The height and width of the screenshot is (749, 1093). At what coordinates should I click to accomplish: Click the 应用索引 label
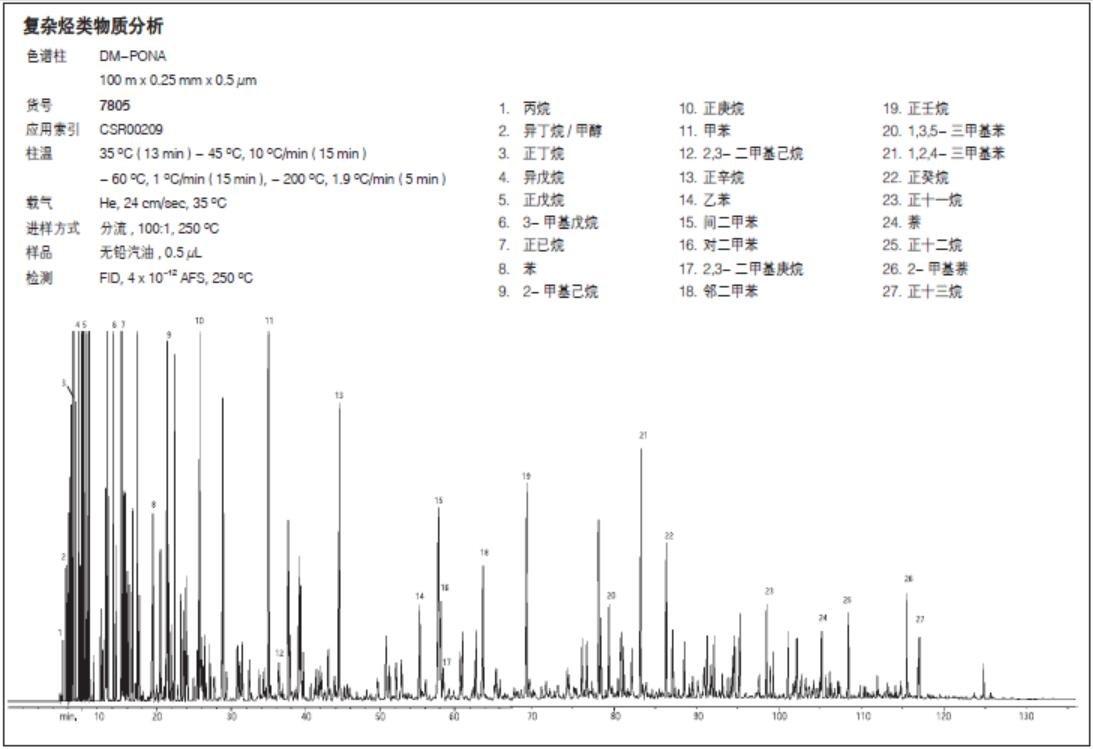click(53, 130)
